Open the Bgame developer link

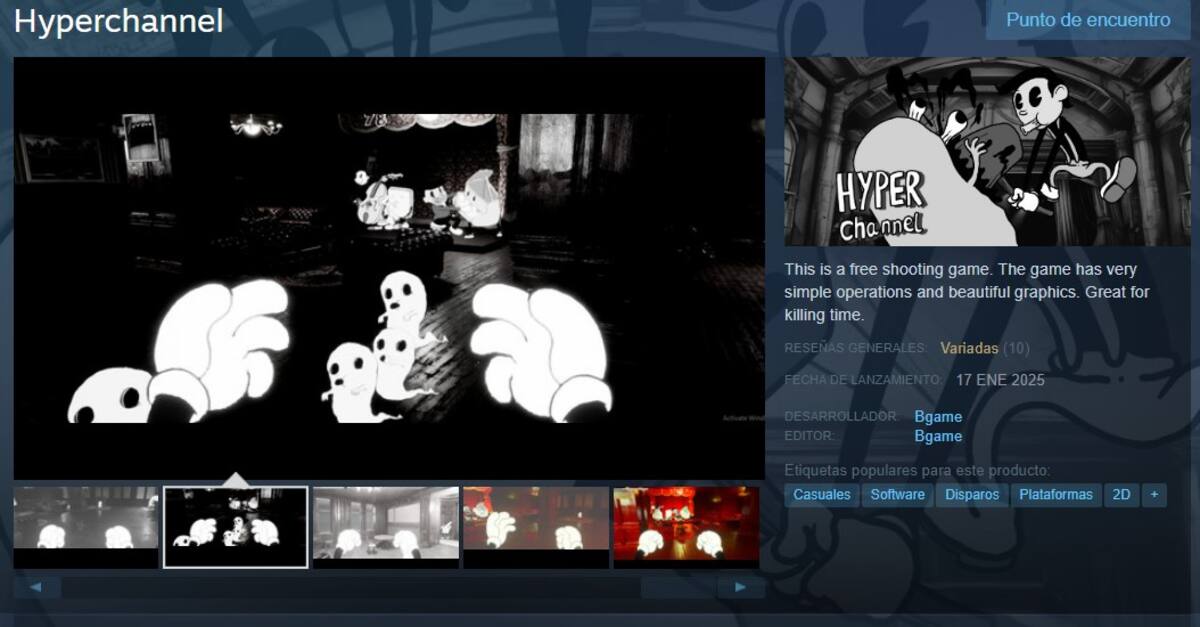coord(938,416)
